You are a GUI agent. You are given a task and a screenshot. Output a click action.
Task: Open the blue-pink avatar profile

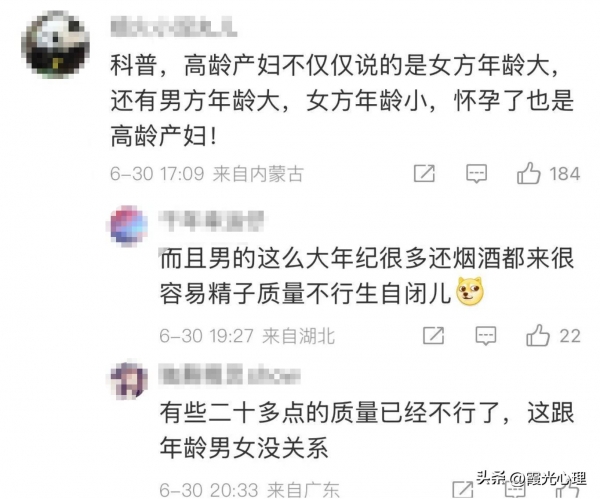tap(129, 226)
